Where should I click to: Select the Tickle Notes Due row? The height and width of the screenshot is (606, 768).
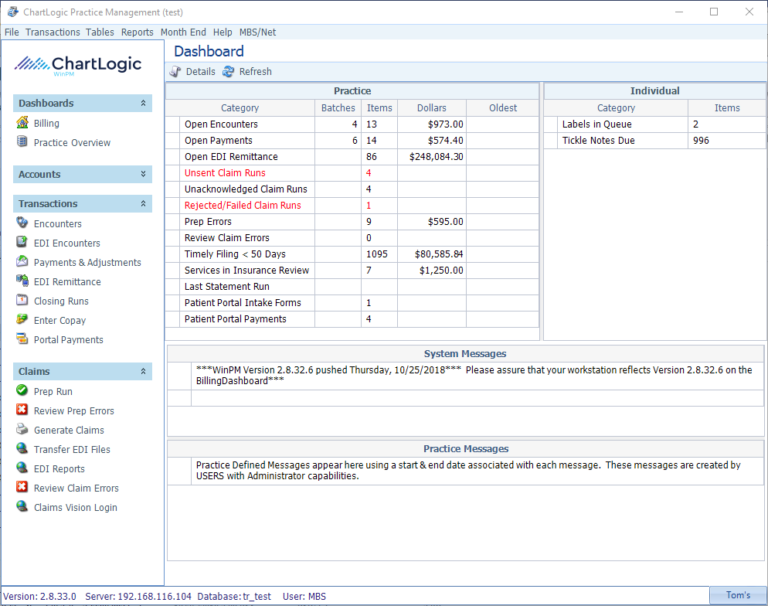tap(655, 141)
